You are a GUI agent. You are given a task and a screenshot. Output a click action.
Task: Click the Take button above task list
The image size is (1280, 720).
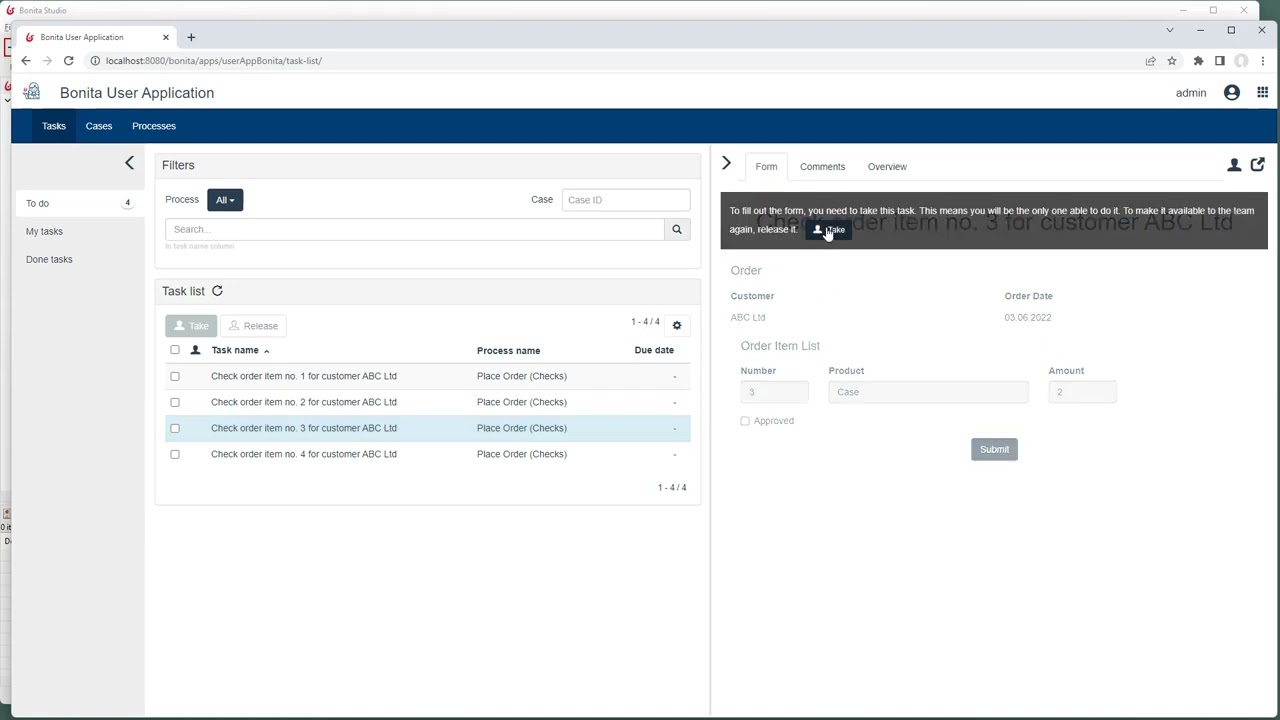[191, 326]
